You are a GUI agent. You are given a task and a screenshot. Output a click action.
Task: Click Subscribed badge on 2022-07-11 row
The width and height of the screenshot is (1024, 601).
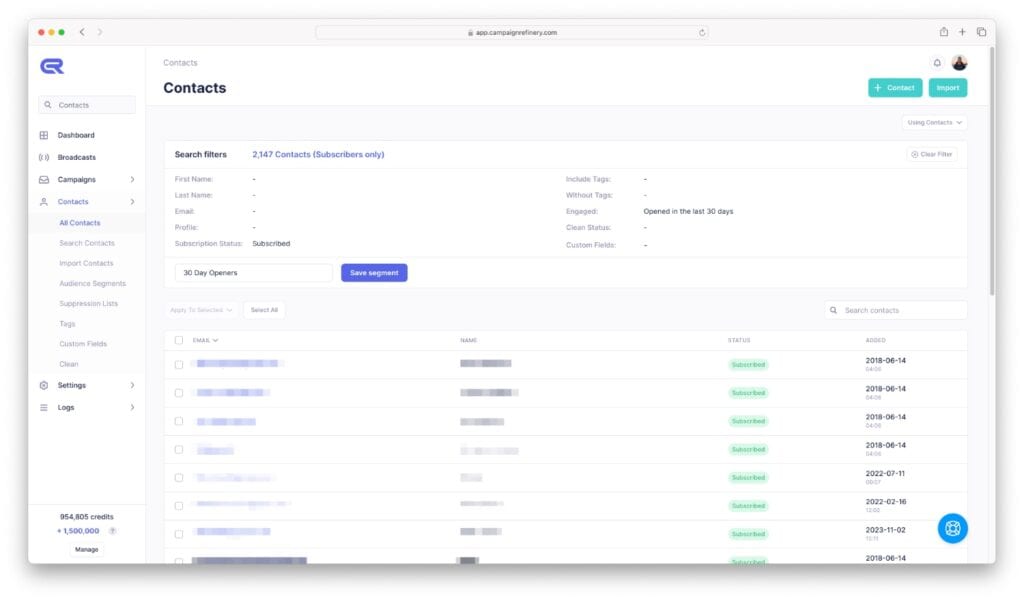(x=748, y=478)
